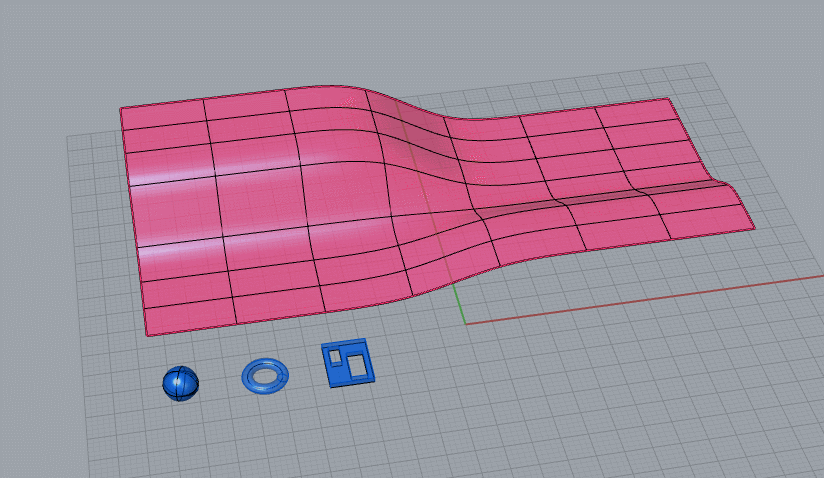The width and height of the screenshot is (824, 478).
Task: Pick the right-front corner of pink surface
Action: pyautogui.click(x=754, y=228)
